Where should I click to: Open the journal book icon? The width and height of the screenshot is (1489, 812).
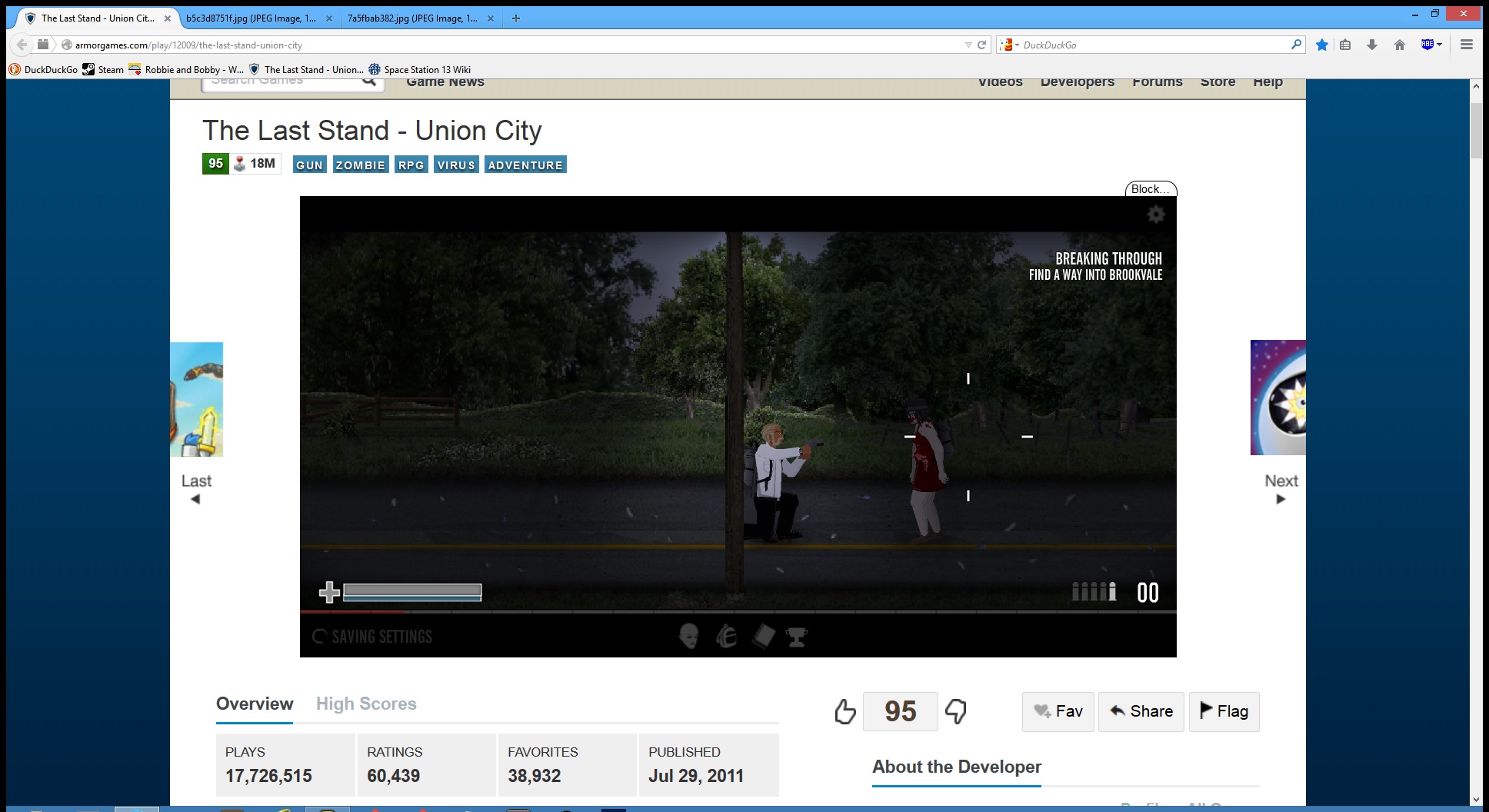(x=763, y=636)
